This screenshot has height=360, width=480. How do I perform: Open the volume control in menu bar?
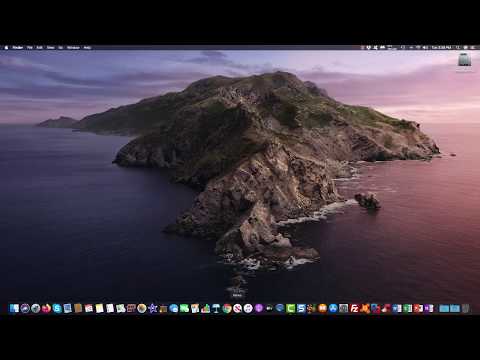(x=425, y=48)
